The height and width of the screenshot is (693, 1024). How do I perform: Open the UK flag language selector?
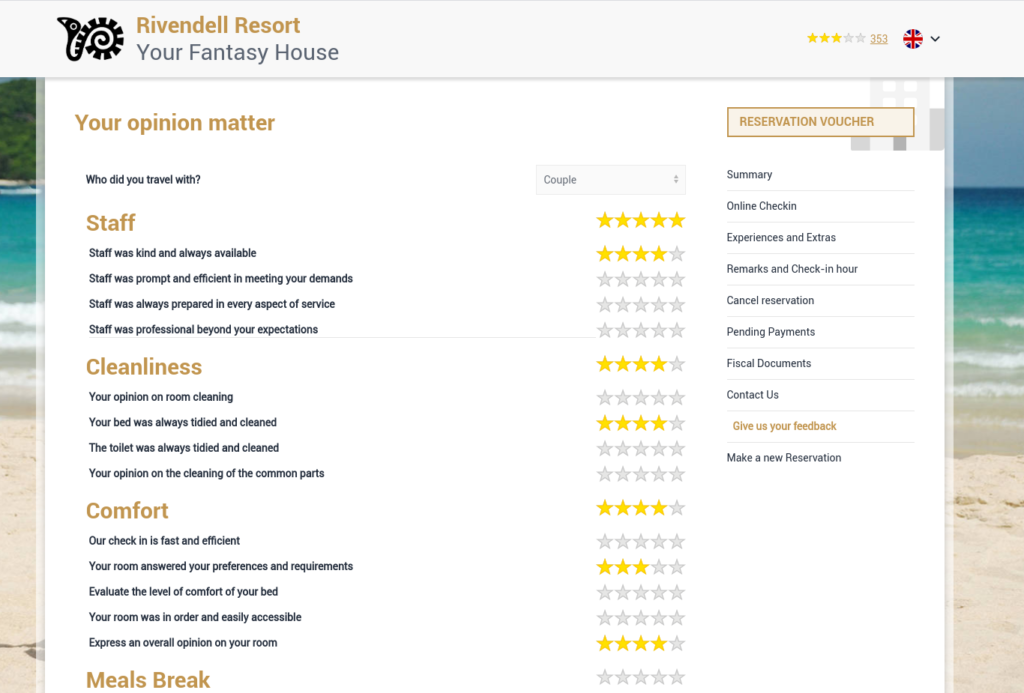tap(912, 39)
